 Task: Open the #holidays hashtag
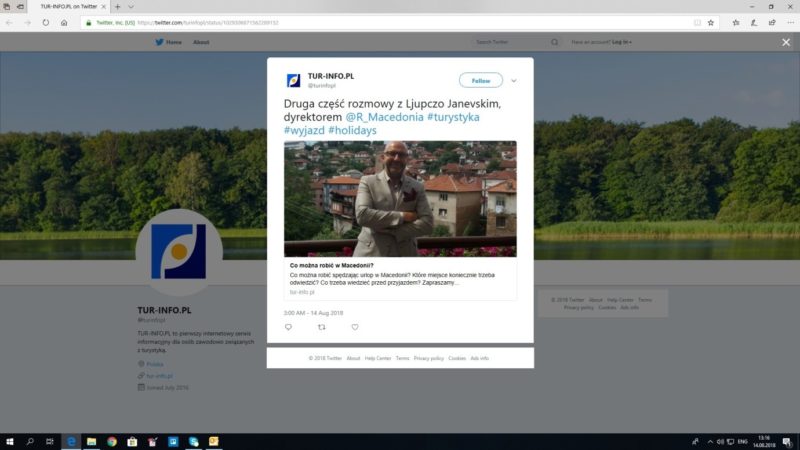click(352, 130)
